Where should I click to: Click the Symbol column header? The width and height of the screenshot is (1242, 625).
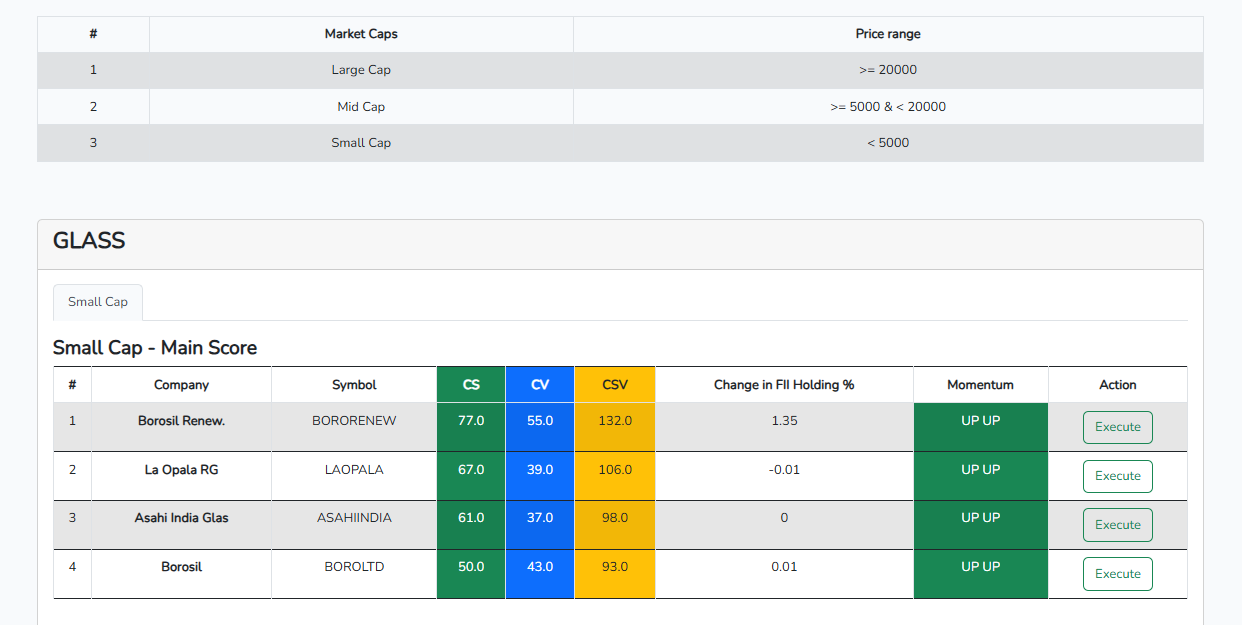(x=354, y=385)
